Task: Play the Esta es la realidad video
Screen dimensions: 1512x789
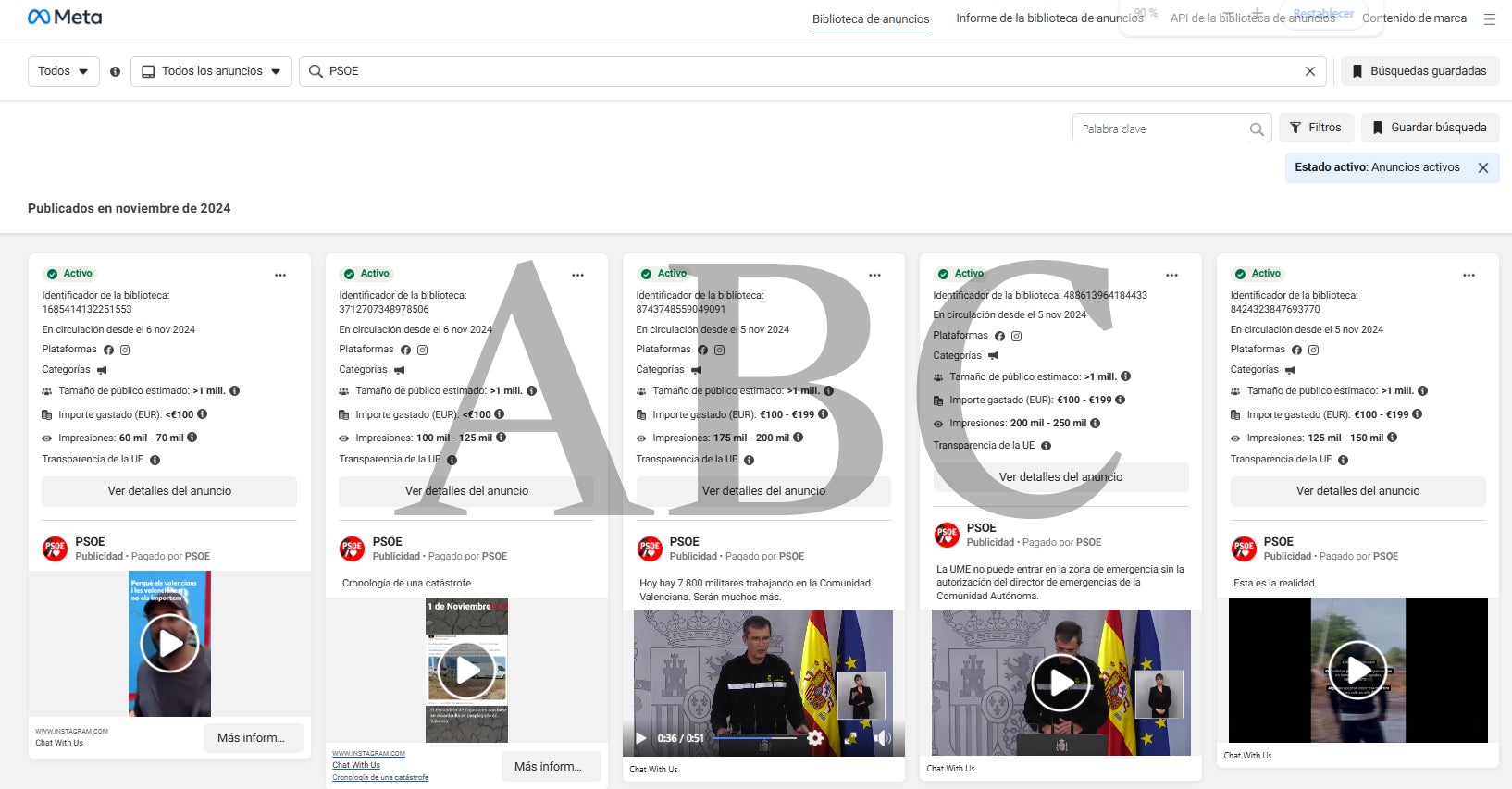Action: [x=1357, y=670]
